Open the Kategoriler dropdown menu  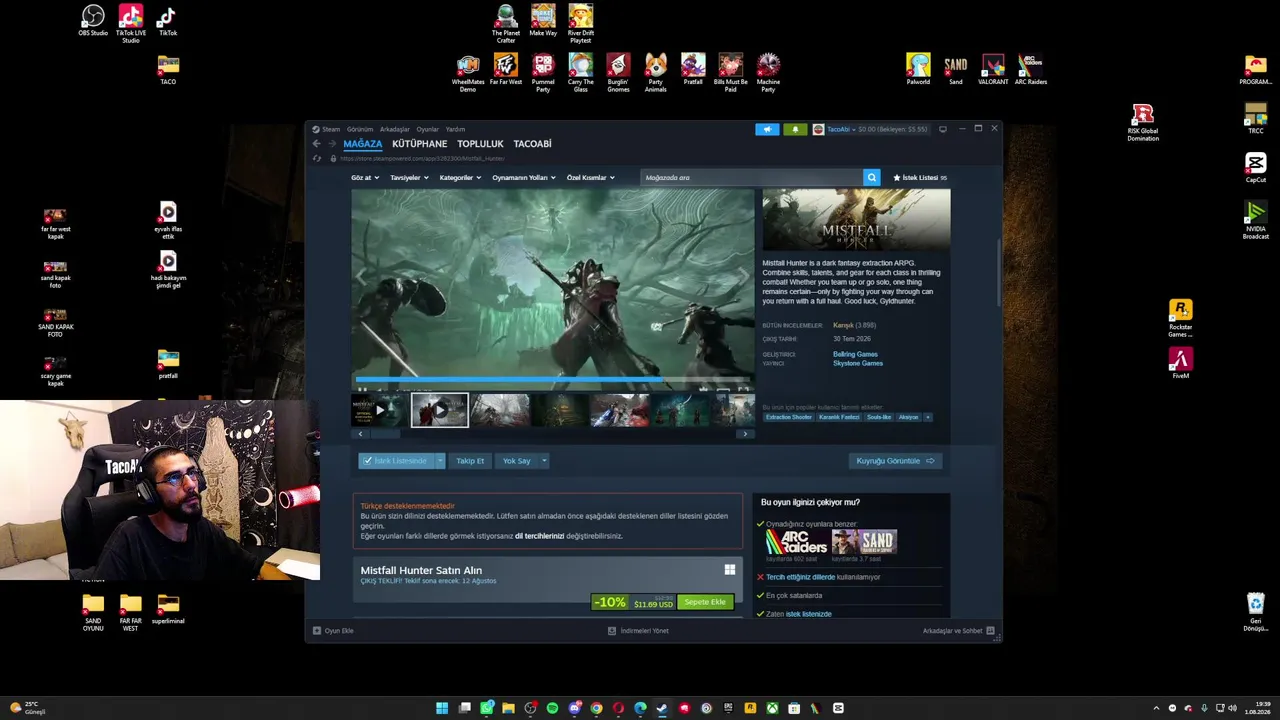(x=460, y=178)
